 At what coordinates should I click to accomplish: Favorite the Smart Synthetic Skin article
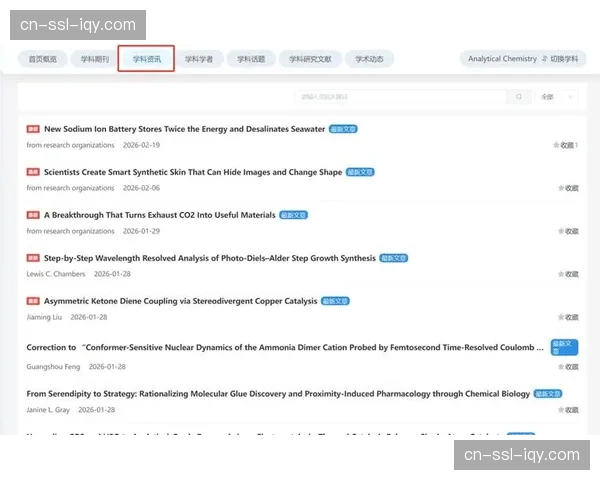click(x=567, y=188)
